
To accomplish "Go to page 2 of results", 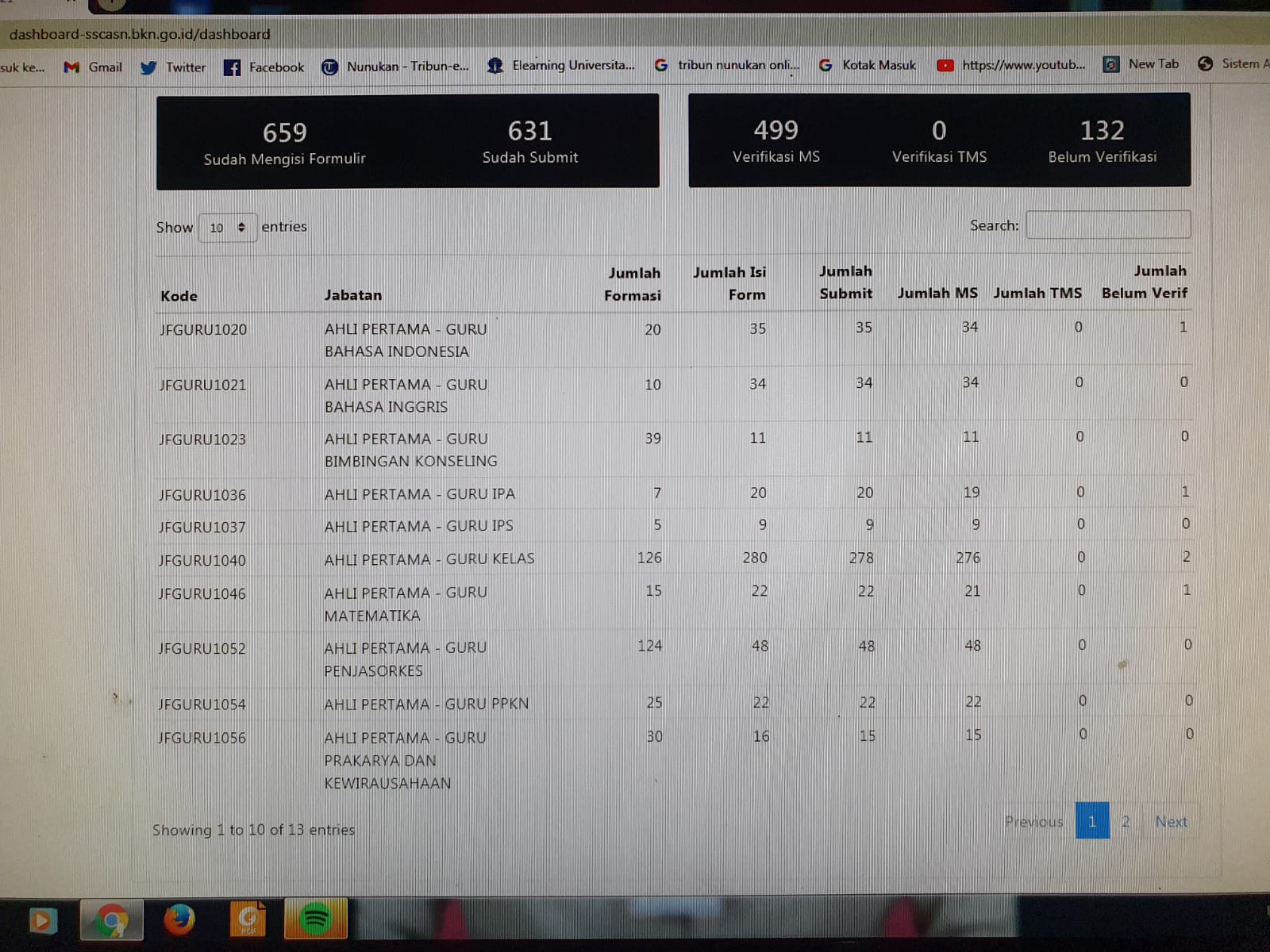I will pos(1126,821).
